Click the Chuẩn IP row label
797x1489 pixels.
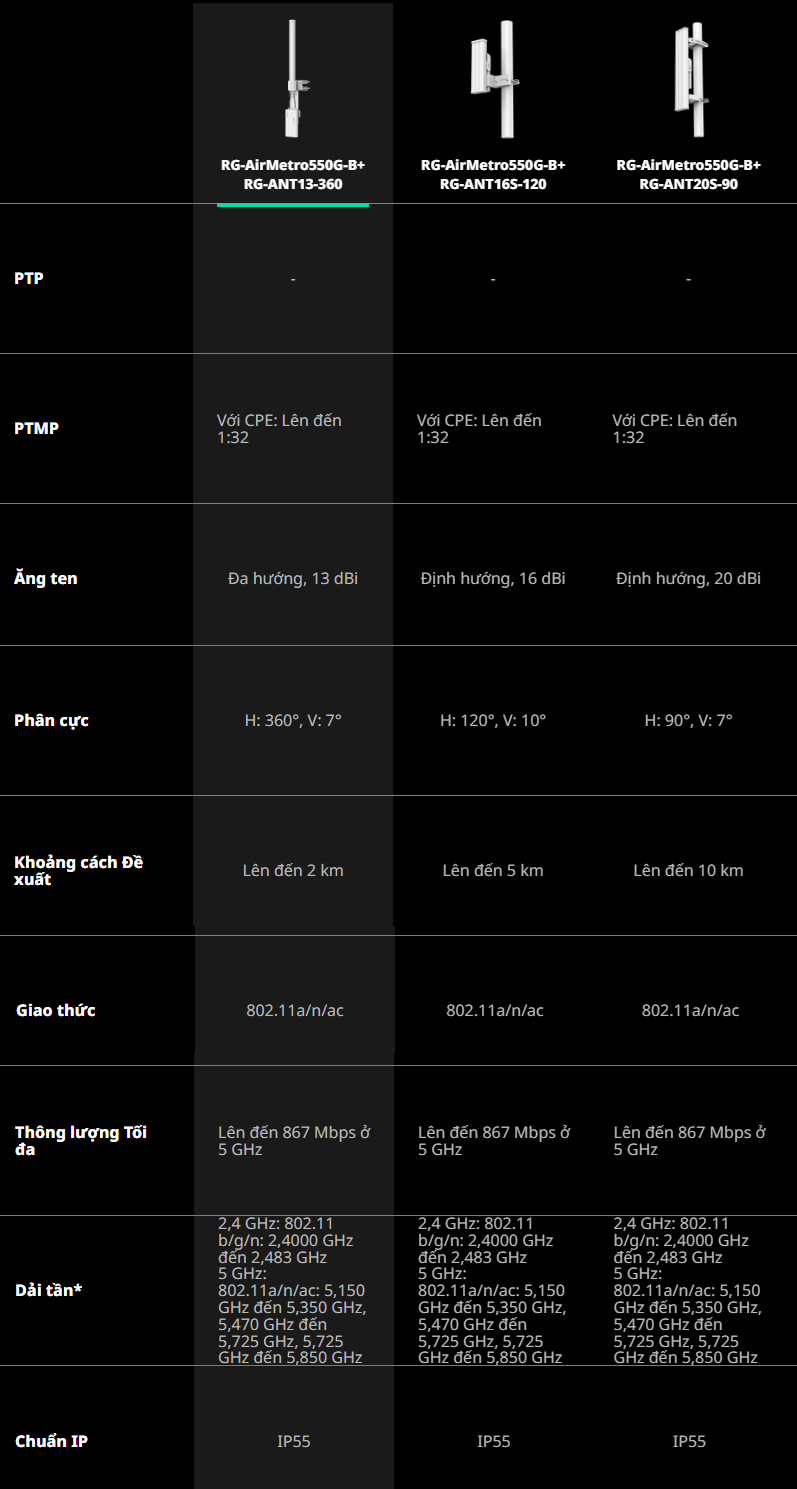51,1441
